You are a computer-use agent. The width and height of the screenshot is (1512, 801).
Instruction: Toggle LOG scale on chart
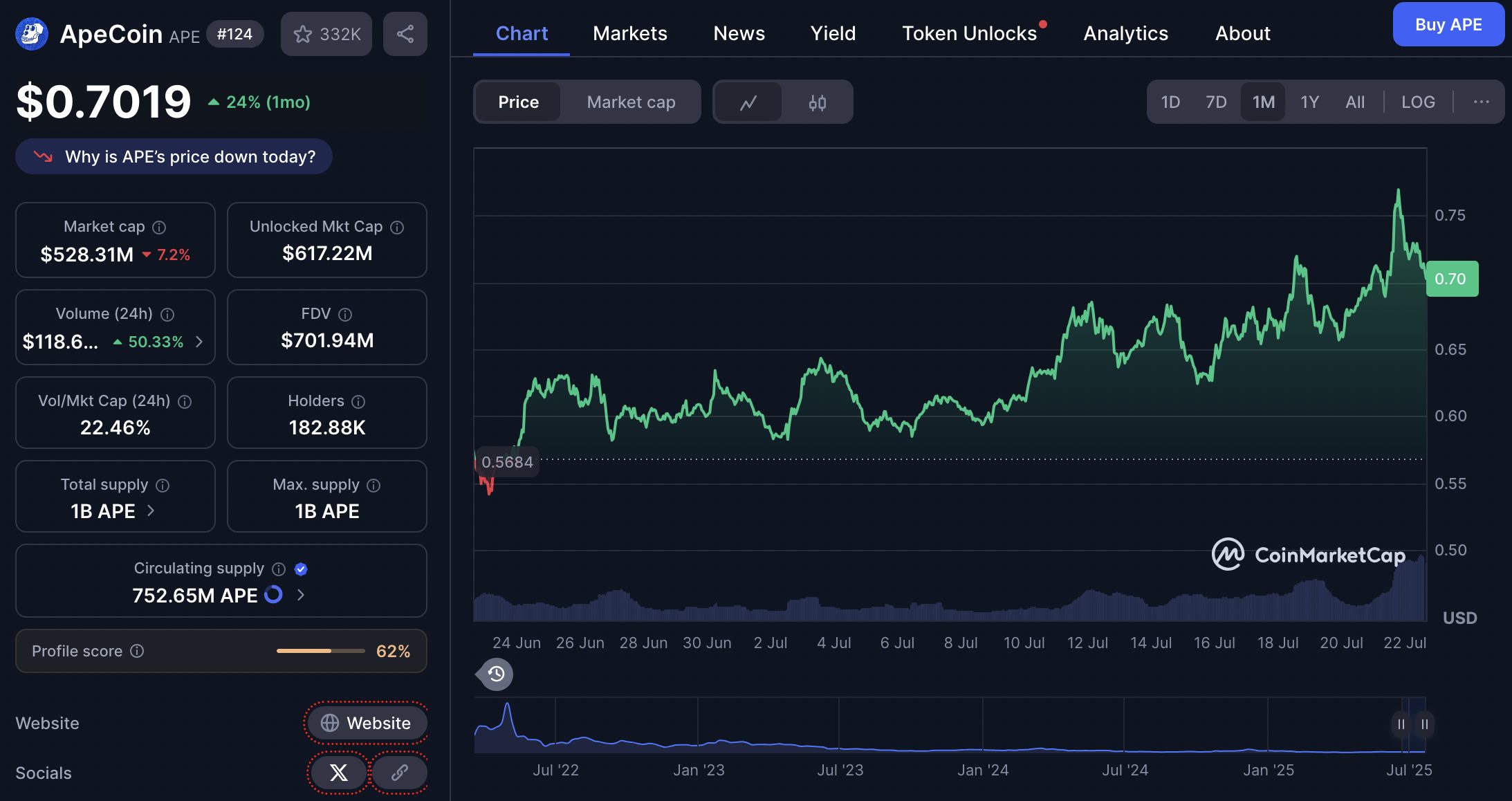pyautogui.click(x=1418, y=102)
